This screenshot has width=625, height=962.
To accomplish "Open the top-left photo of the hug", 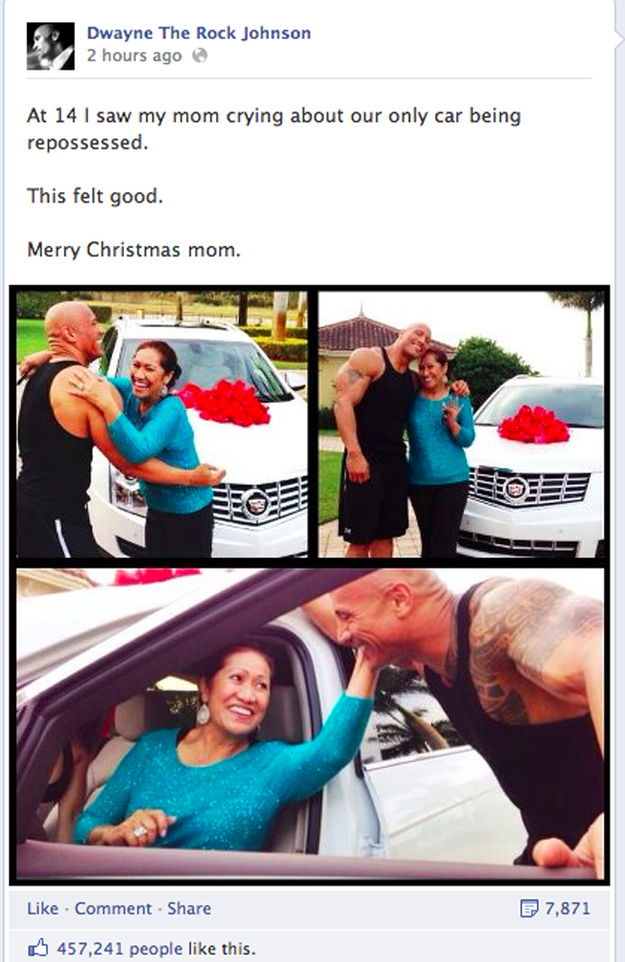I will pyautogui.click(x=162, y=425).
